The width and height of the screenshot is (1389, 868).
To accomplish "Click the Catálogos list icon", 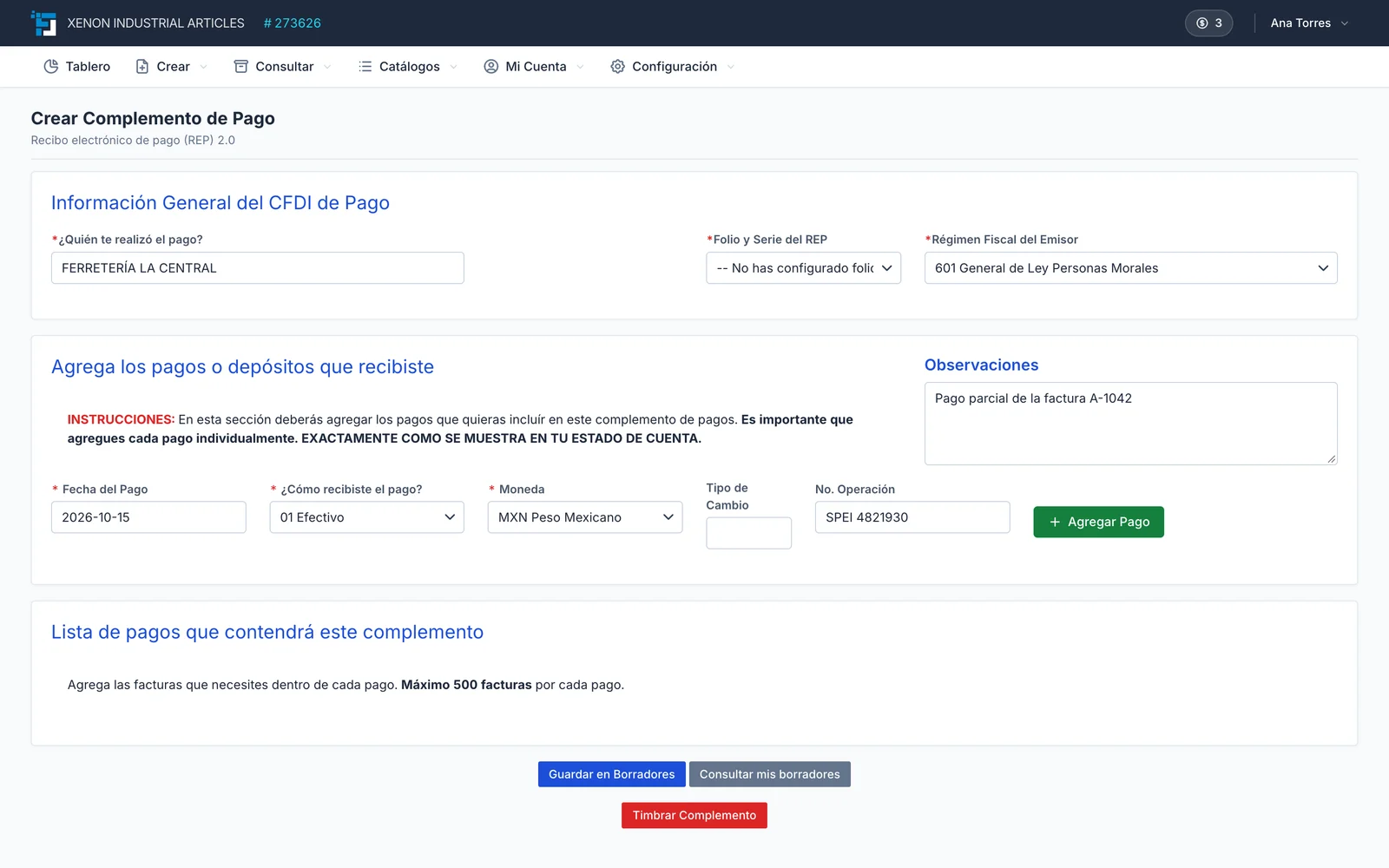I will 365,67.
